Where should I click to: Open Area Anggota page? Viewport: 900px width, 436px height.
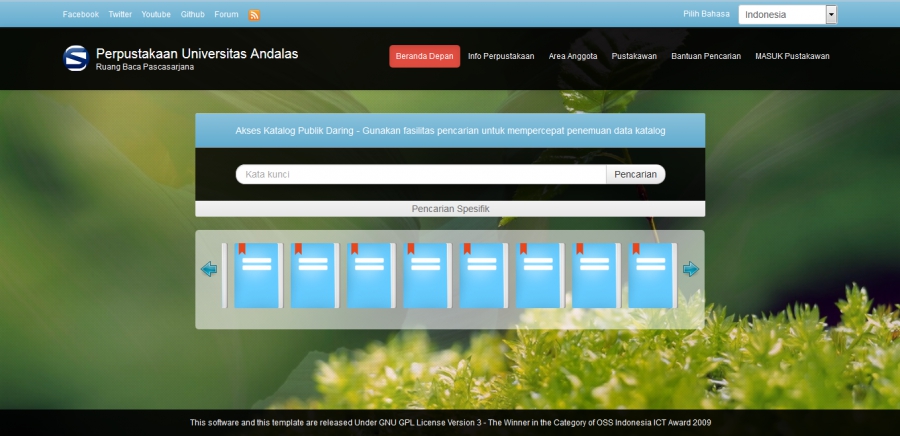point(573,56)
